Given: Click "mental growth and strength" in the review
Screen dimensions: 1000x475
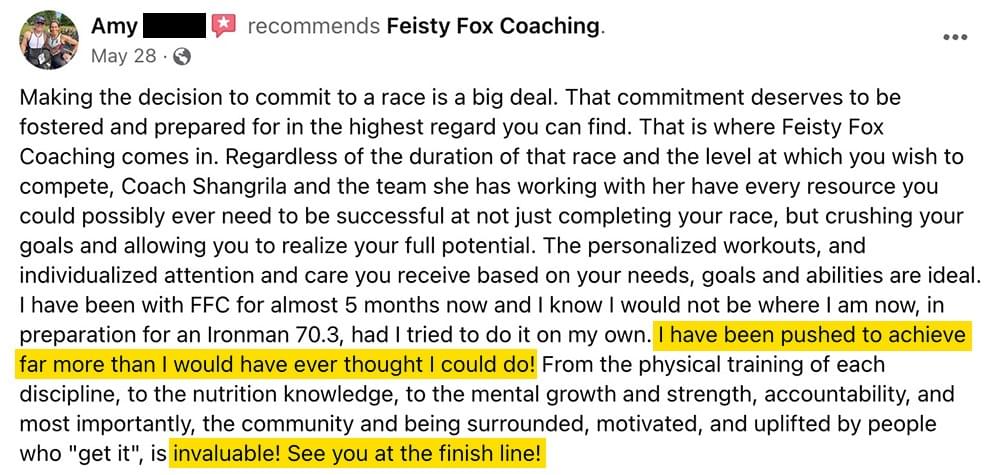Looking at the screenshot, I should point(599,395).
